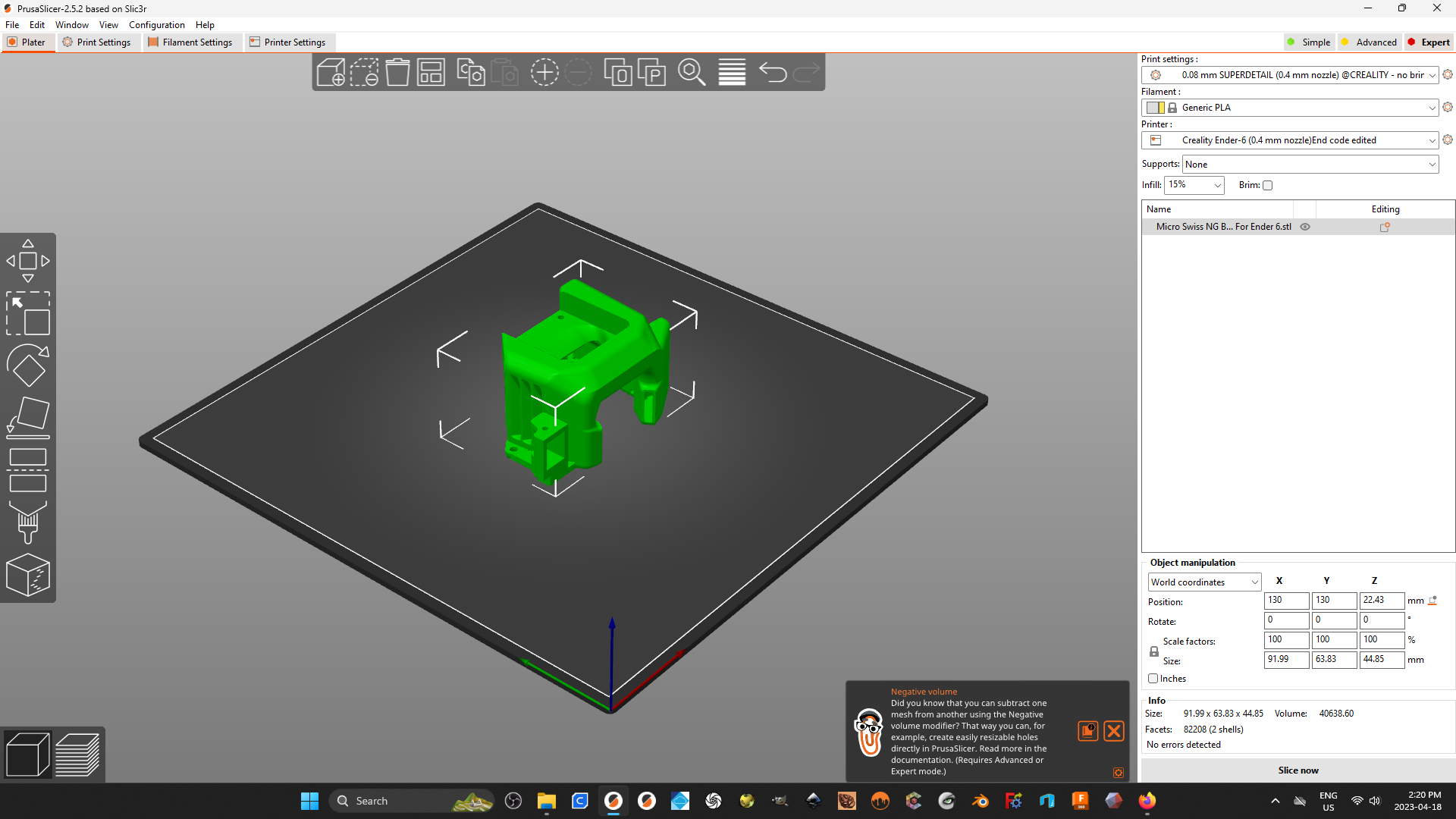
Task: Open the World coordinates dropdown
Action: (x=1204, y=582)
